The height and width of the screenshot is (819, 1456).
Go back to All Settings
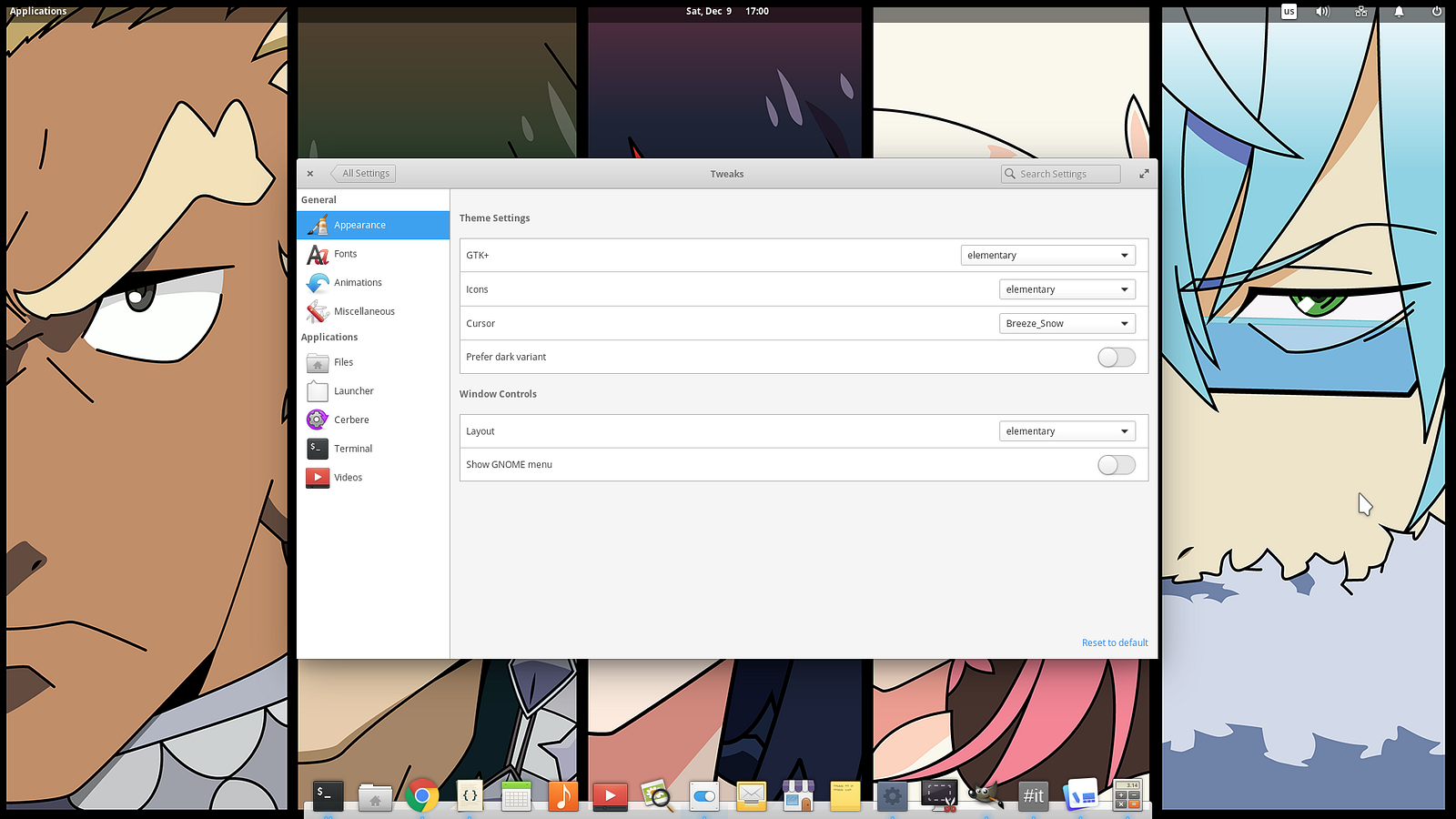pos(363,174)
